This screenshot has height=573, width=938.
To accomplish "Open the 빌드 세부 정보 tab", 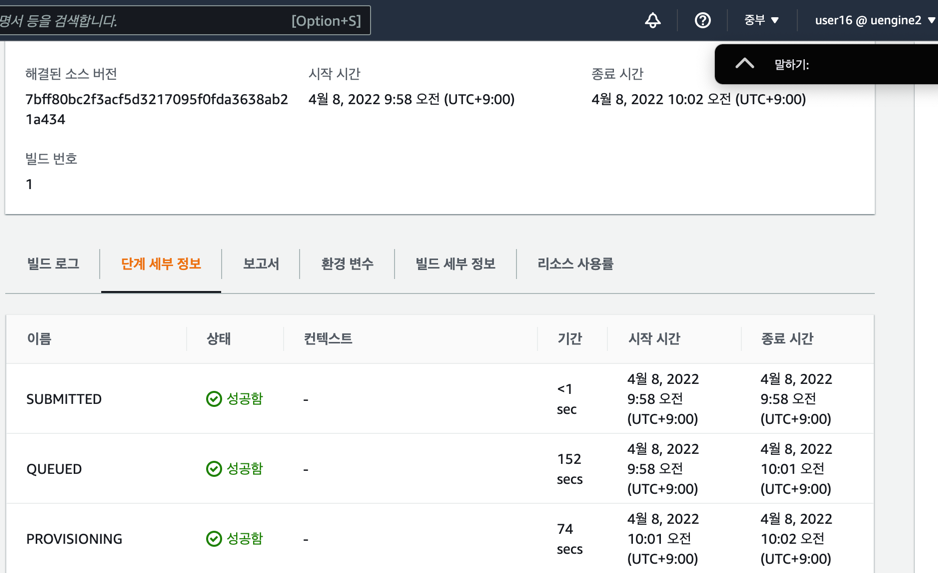I will 455,264.
